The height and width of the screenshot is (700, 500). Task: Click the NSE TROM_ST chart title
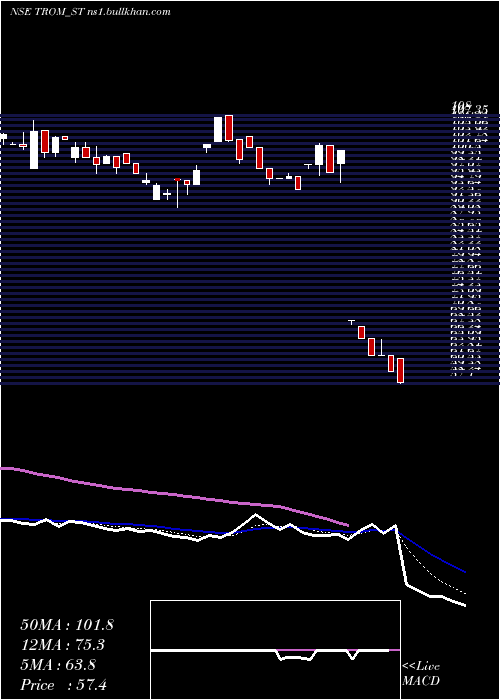click(x=46, y=12)
